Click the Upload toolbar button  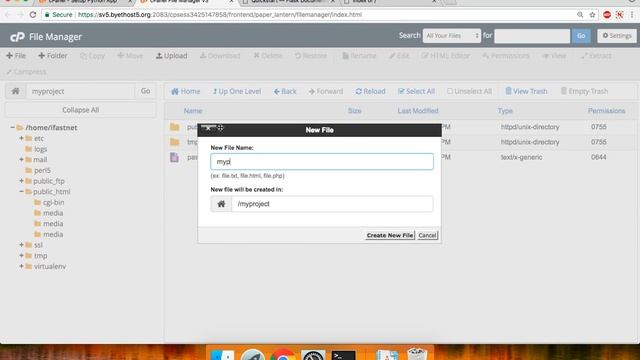[x=171, y=56]
